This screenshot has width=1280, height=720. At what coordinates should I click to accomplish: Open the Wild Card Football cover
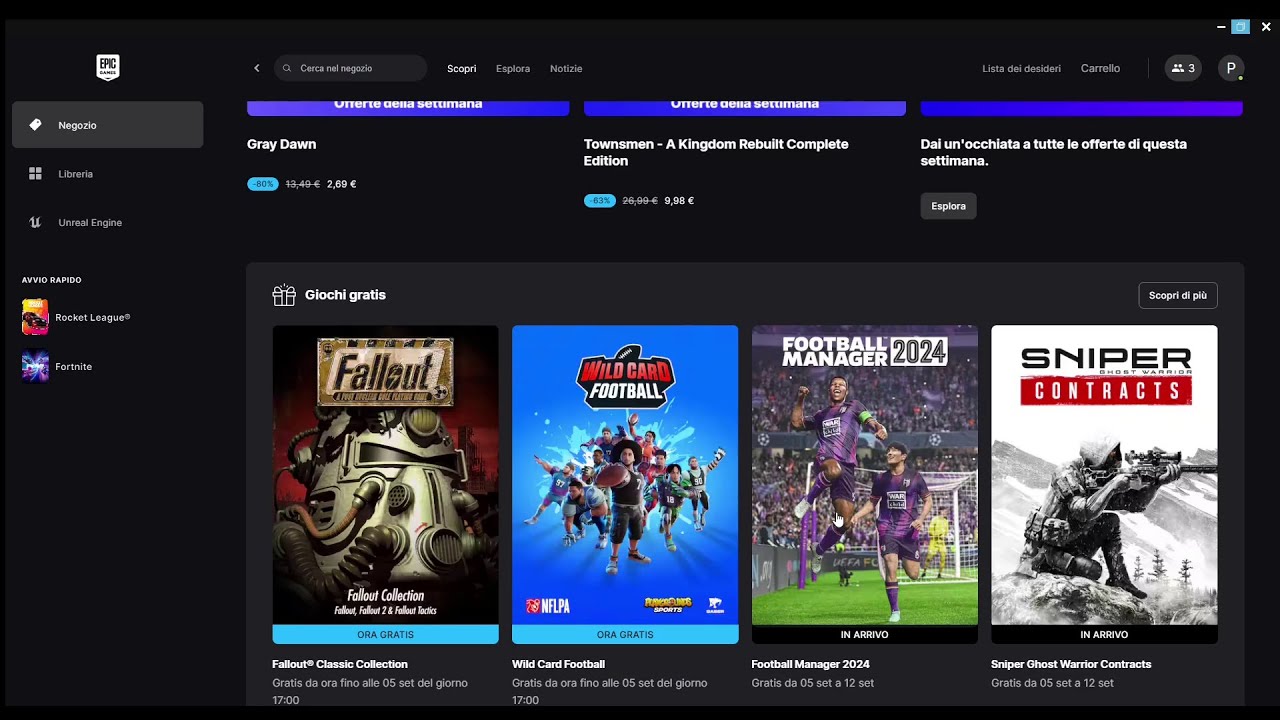click(625, 475)
